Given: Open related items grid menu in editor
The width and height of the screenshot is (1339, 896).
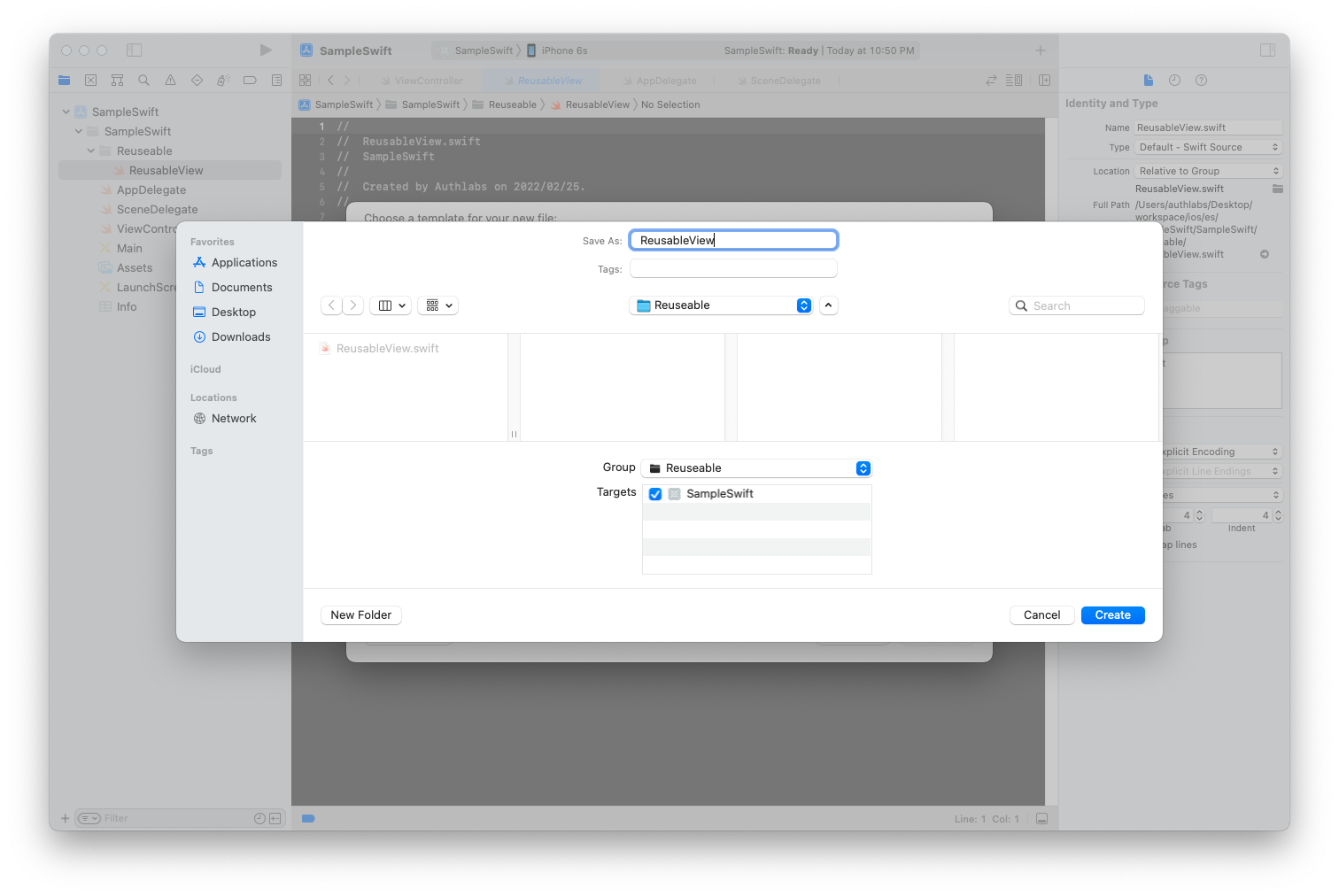Looking at the screenshot, I should pyautogui.click(x=306, y=81).
